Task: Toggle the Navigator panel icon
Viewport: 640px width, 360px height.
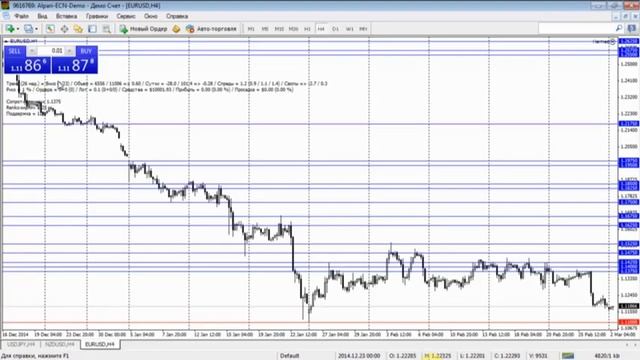Action: [x=78, y=29]
